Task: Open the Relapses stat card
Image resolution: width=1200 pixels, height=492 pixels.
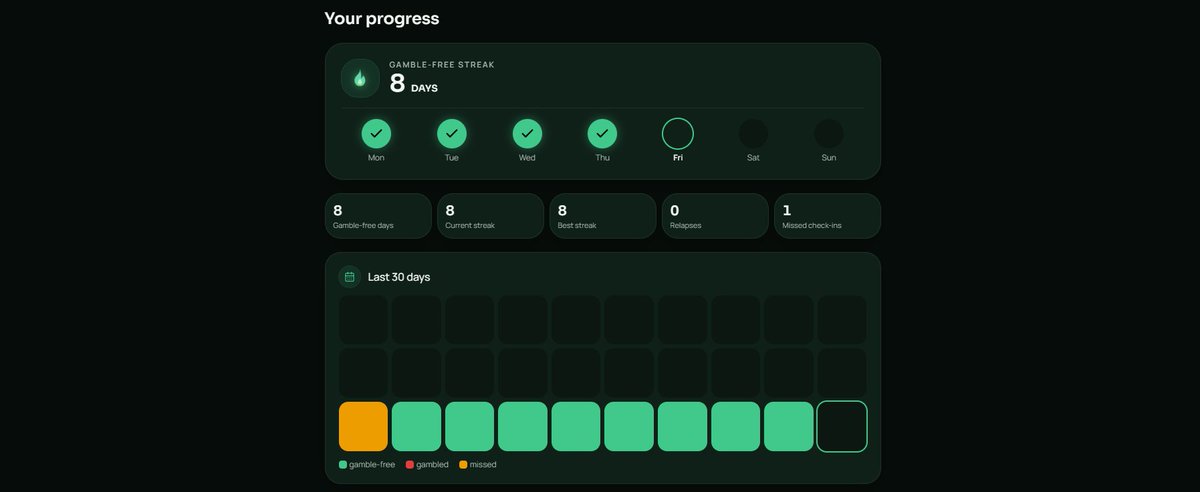Action: (x=715, y=216)
